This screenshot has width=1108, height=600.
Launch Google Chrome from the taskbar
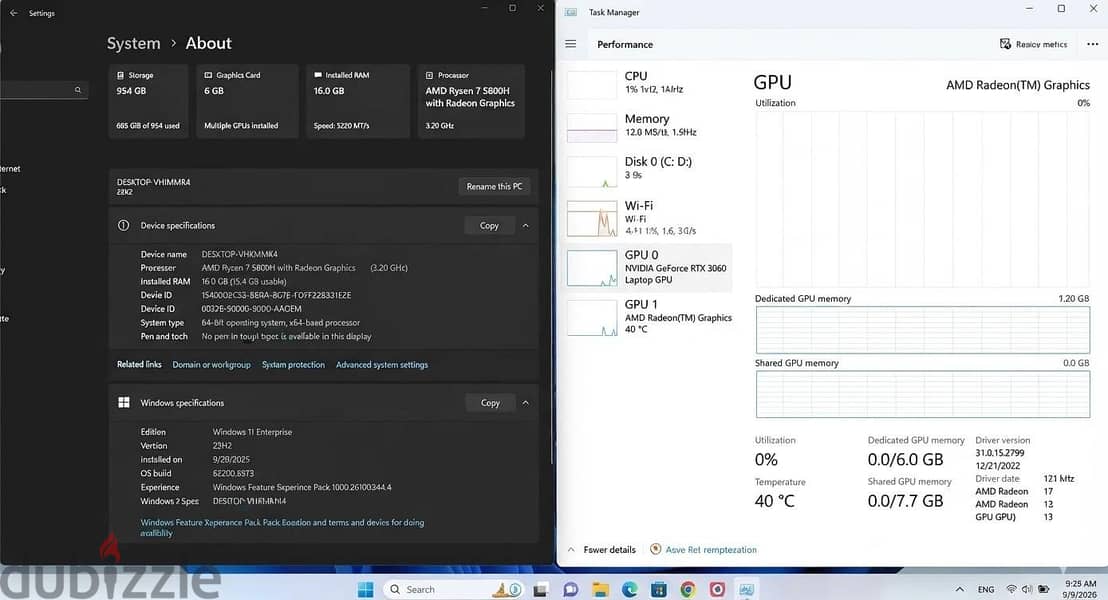(688, 589)
